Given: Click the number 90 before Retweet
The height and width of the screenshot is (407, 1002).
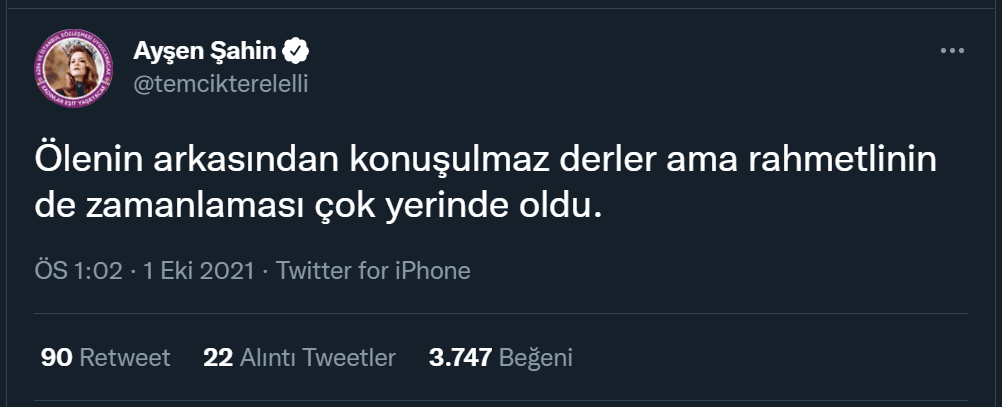Looking at the screenshot, I should [56, 357].
